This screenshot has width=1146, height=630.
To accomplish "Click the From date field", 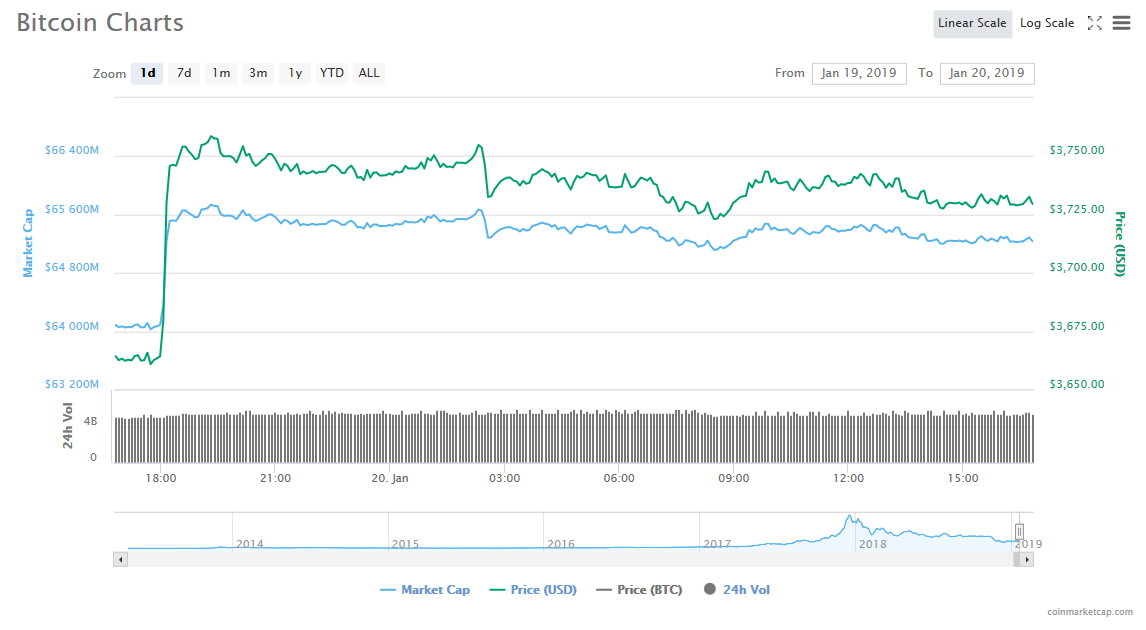I will coord(859,73).
